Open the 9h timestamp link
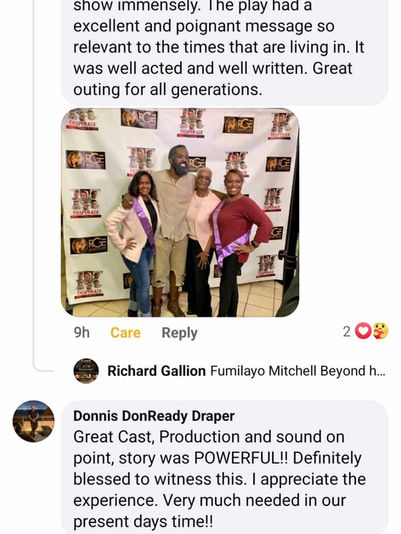This screenshot has height=534, width=401. coord(81,332)
